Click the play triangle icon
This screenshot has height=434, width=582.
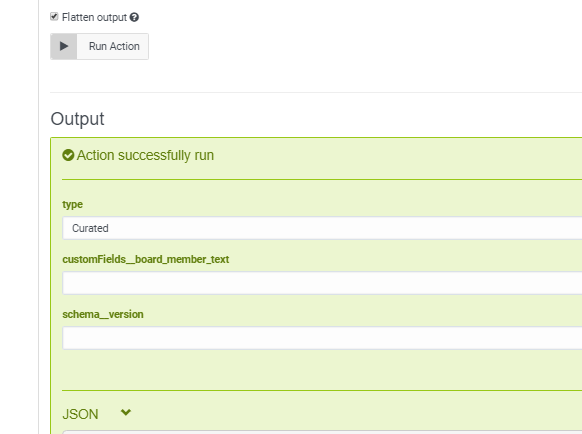(64, 46)
